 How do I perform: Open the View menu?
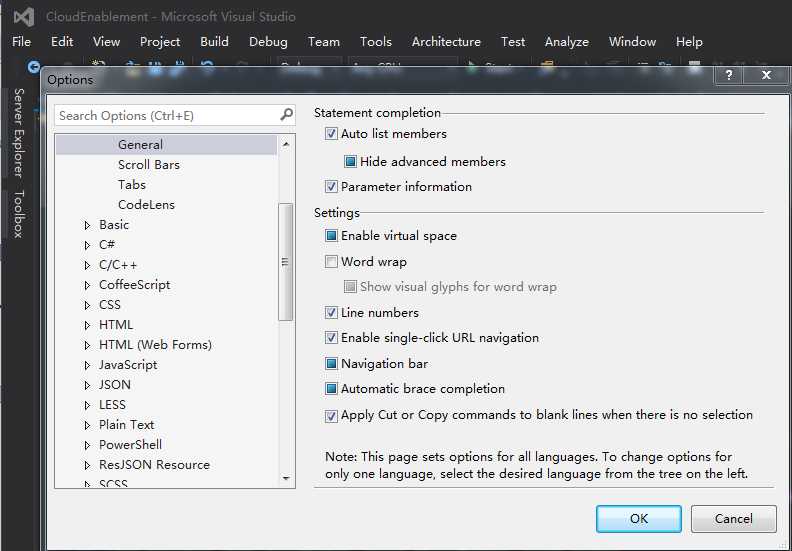[x=106, y=41]
